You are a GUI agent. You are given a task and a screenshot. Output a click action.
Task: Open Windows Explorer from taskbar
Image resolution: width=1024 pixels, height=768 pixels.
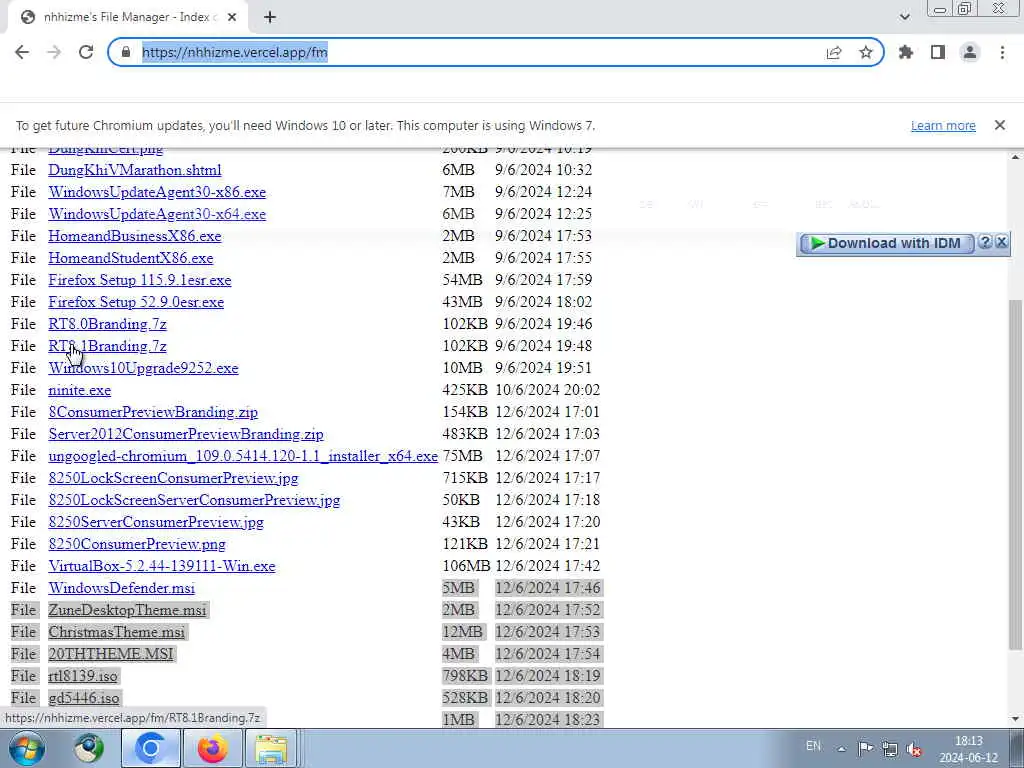pyautogui.click(x=271, y=748)
